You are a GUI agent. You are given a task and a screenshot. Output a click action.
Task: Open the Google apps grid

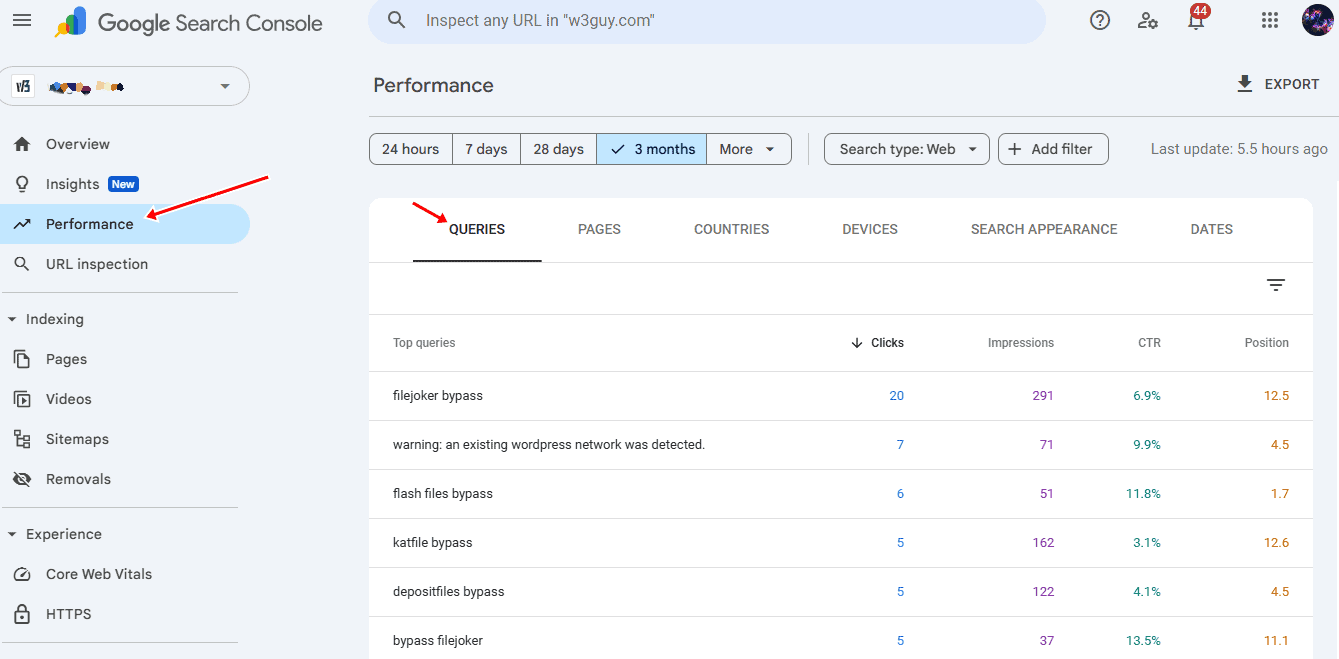pyautogui.click(x=1270, y=21)
